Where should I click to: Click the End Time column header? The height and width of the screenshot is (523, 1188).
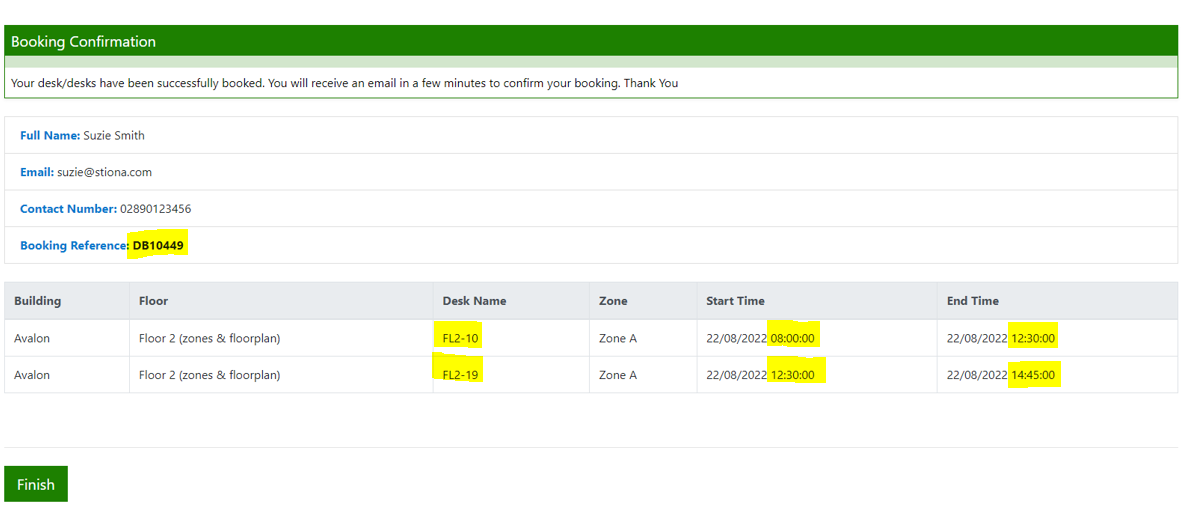click(972, 301)
